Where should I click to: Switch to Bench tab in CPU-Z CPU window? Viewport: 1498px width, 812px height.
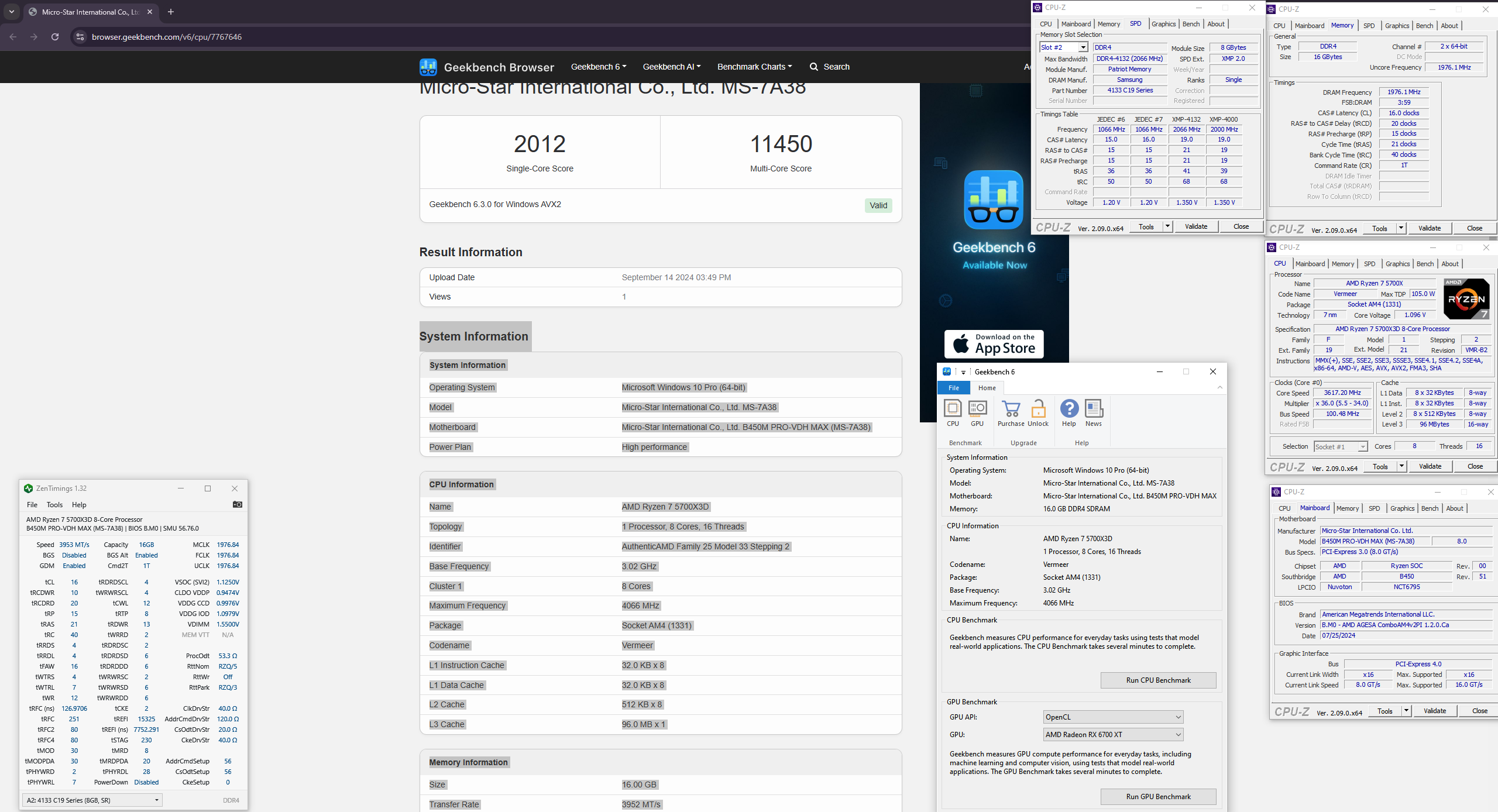1425,264
